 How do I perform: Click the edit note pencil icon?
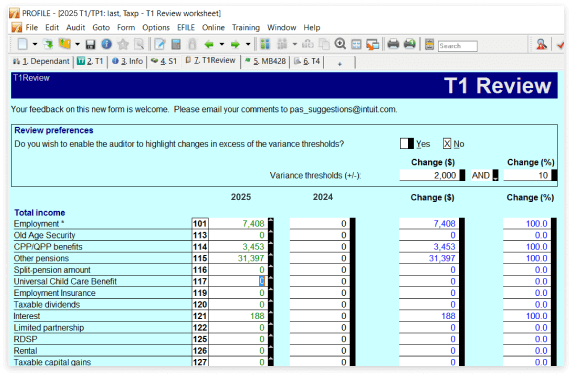pyautogui.click(x=159, y=44)
